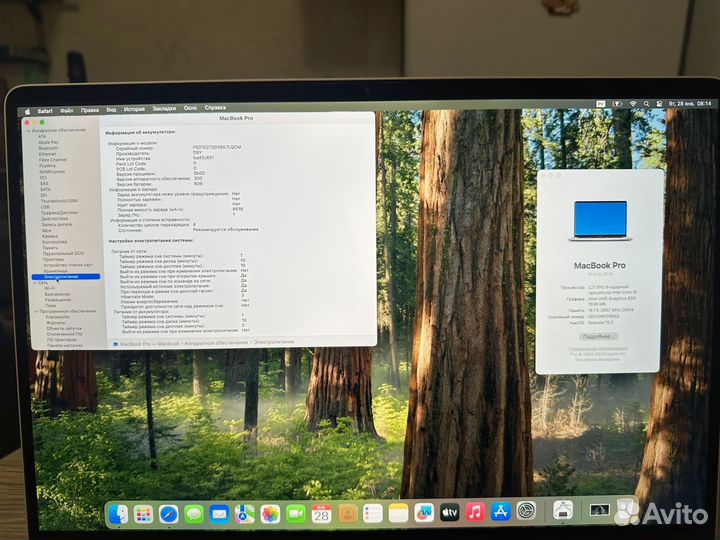Open the Окно menu
The height and width of the screenshot is (540, 720).
tap(190, 108)
